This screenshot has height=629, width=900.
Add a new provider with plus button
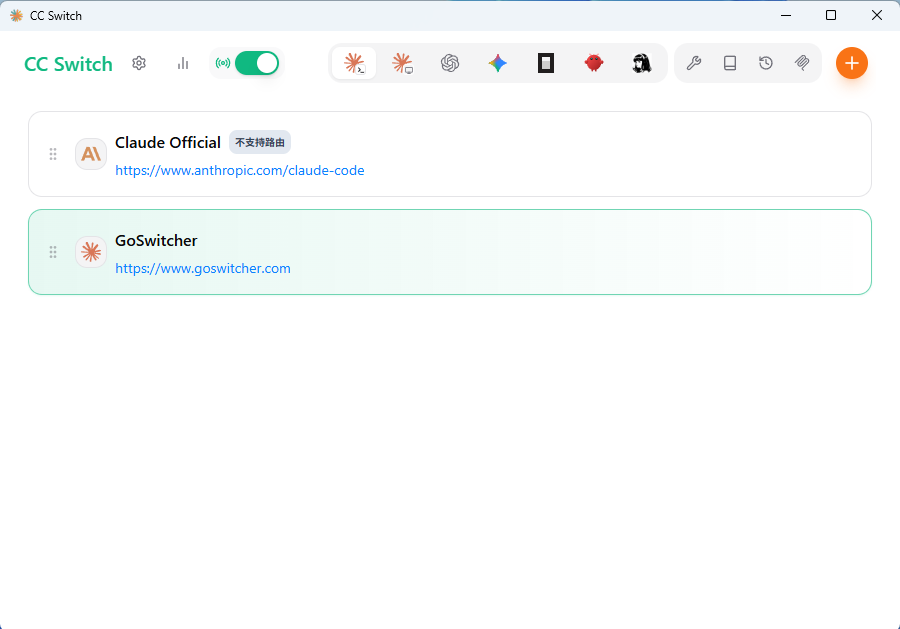pos(852,63)
